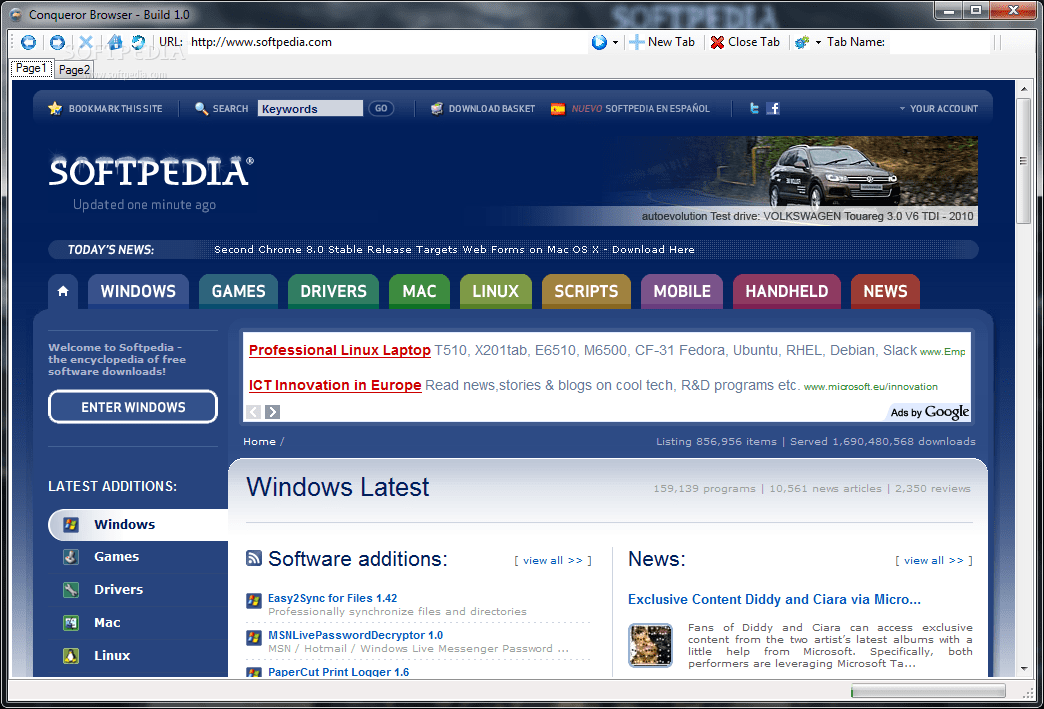Click the scrollbar down arrow
The height and width of the screenshot is (709, 1044).
click(x=1023, y=668)
